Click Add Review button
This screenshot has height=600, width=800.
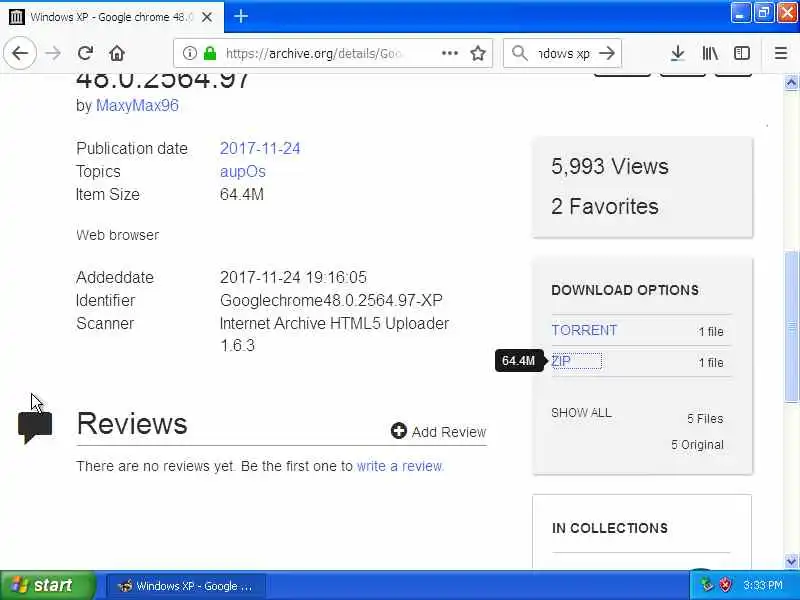click(439, 432)
